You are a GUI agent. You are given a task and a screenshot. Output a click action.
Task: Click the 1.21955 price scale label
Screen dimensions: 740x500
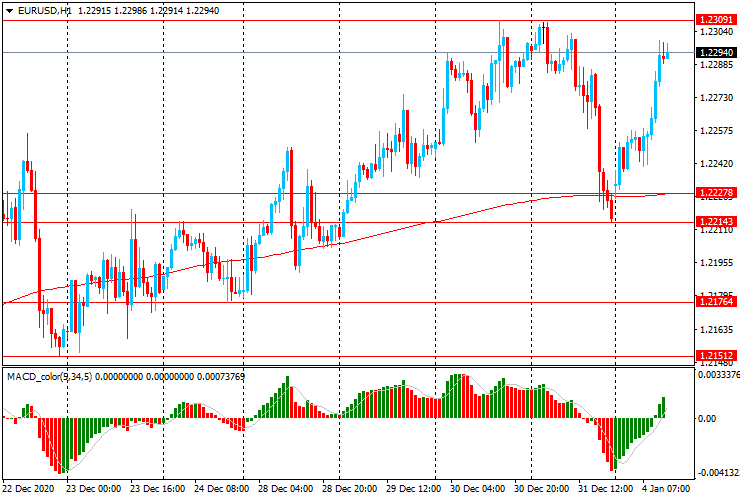coord(717,263)
